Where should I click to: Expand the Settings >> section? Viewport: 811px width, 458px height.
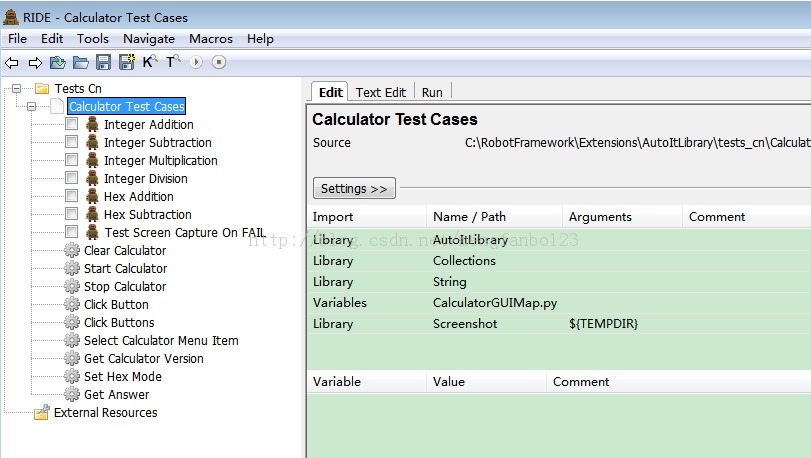pos(354,188)
